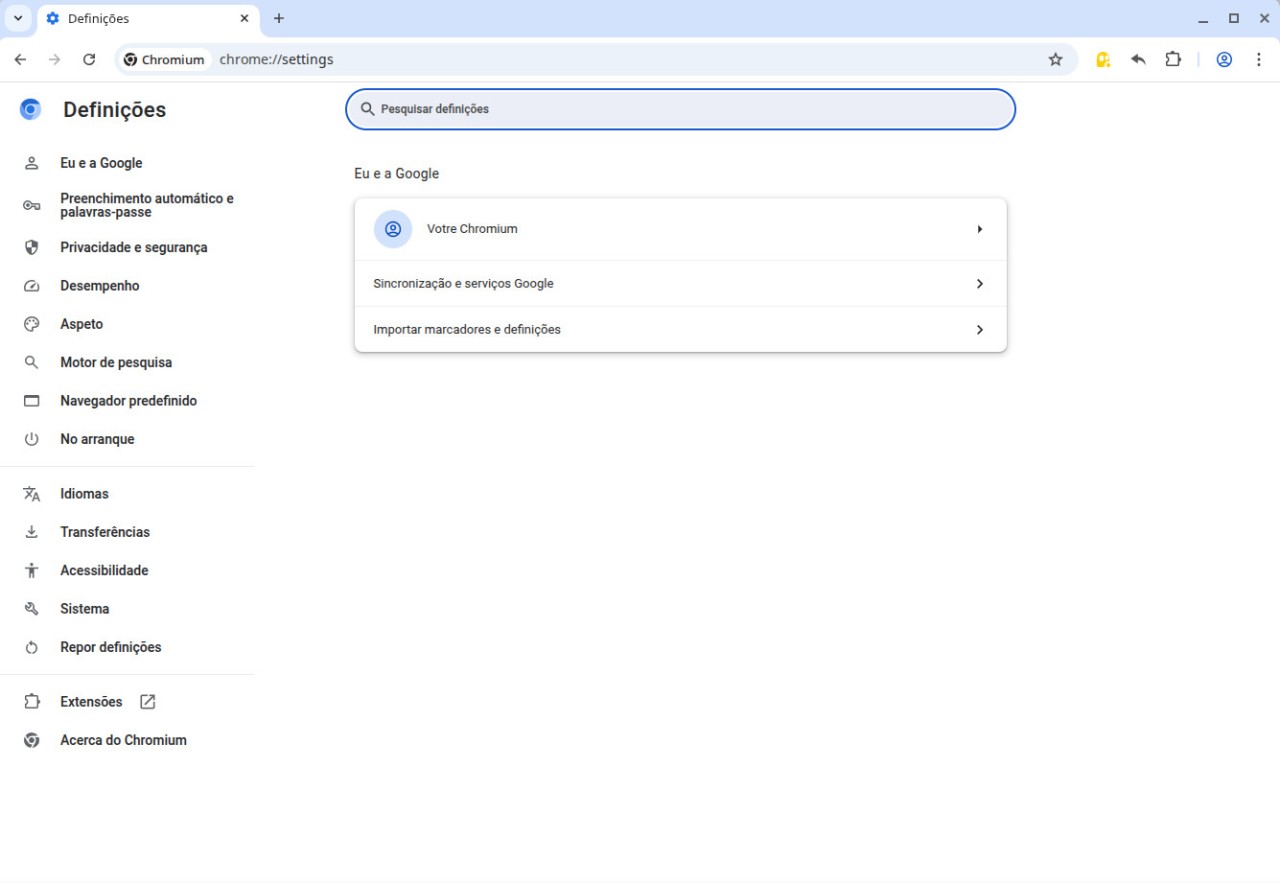Click the browser extensions puzzle icon in toolbar
Viewport: 1280px width, 883px height.
coord(1173,59)
